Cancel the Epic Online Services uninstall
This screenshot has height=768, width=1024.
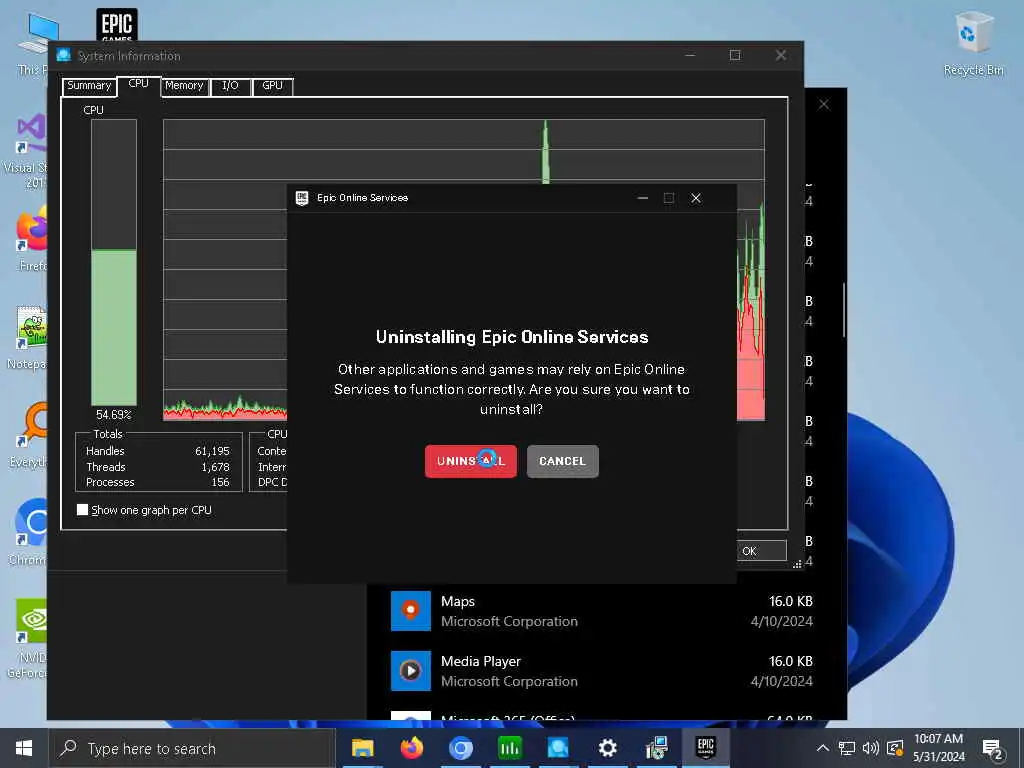coord(562,461)
